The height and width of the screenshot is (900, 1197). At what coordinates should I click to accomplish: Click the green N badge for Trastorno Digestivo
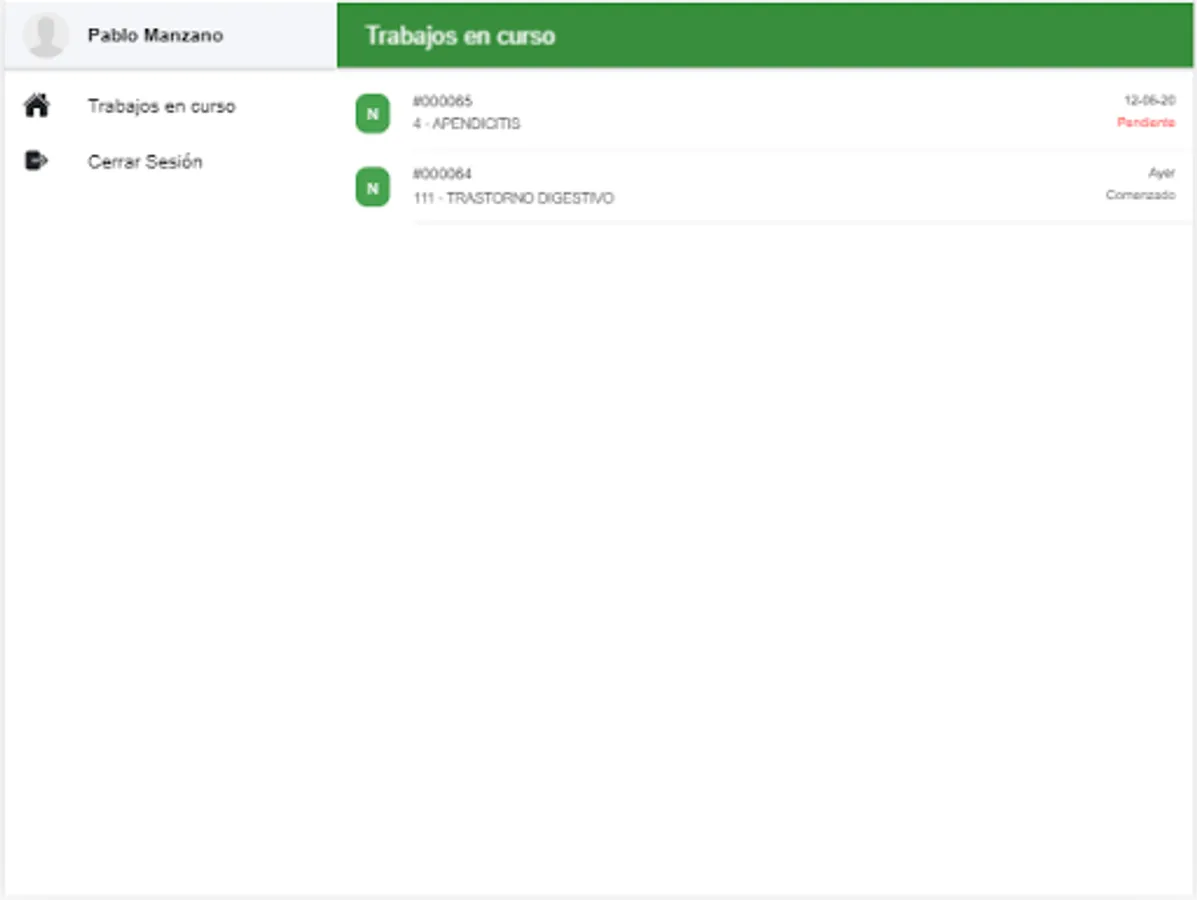[373, 188]
